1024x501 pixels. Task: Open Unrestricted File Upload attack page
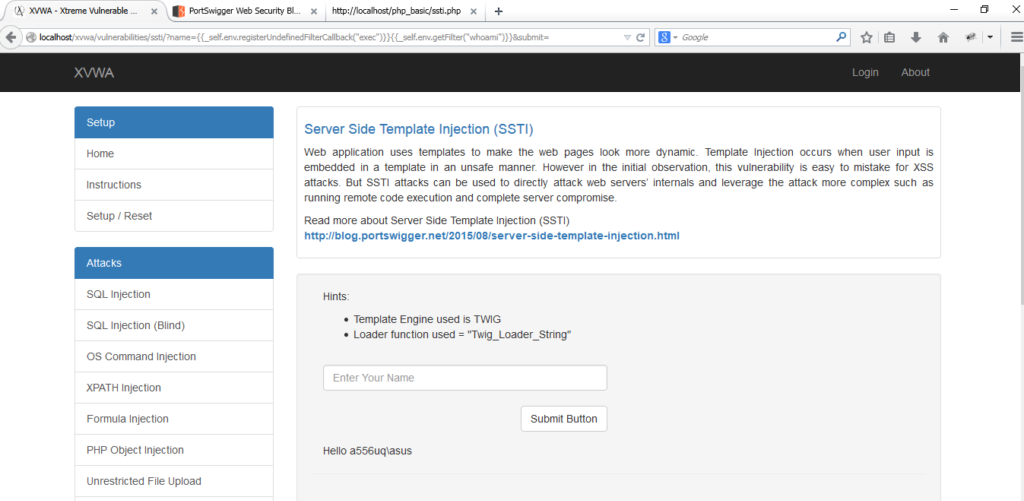click(174, 481)
